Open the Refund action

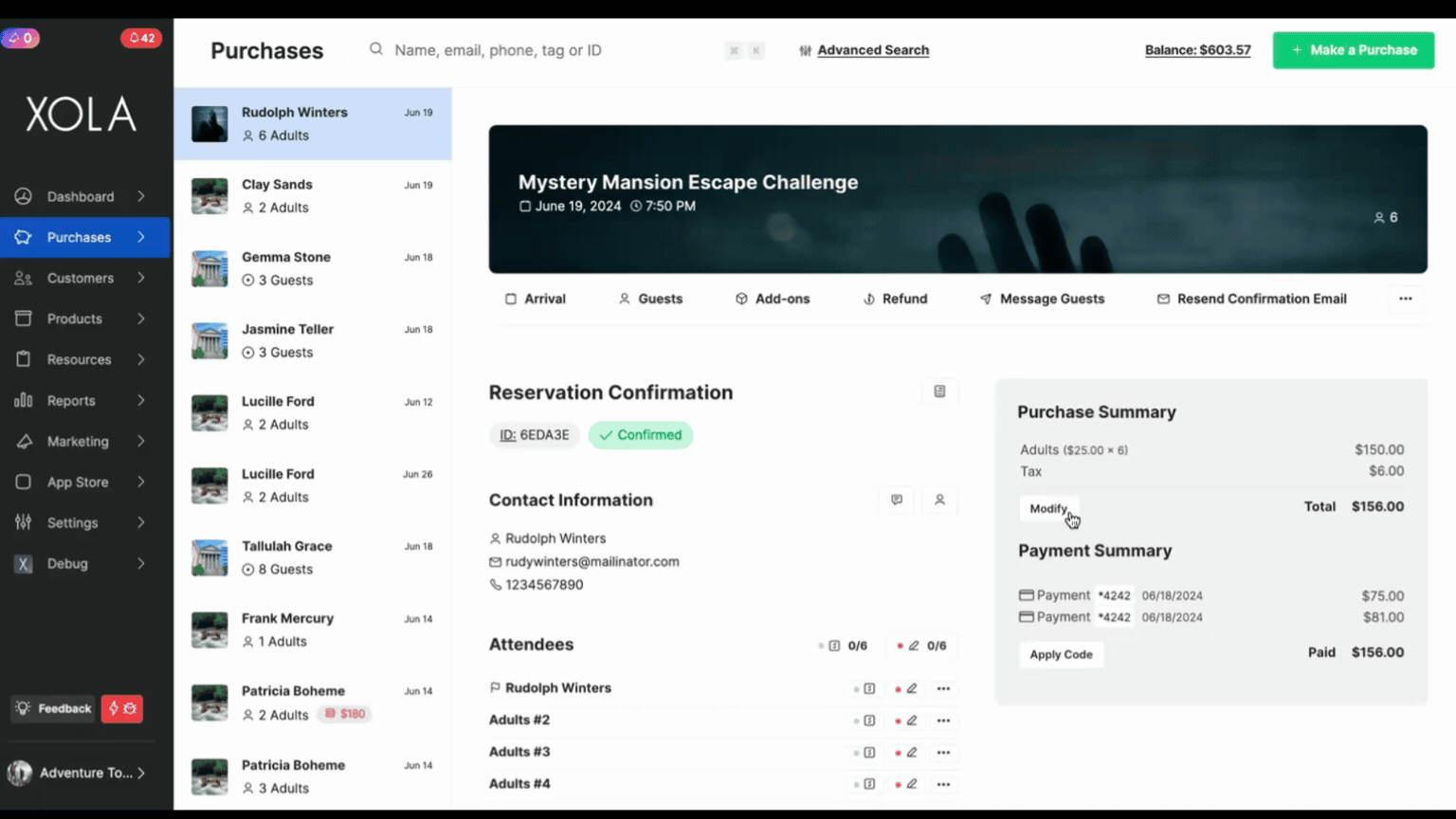895,299
